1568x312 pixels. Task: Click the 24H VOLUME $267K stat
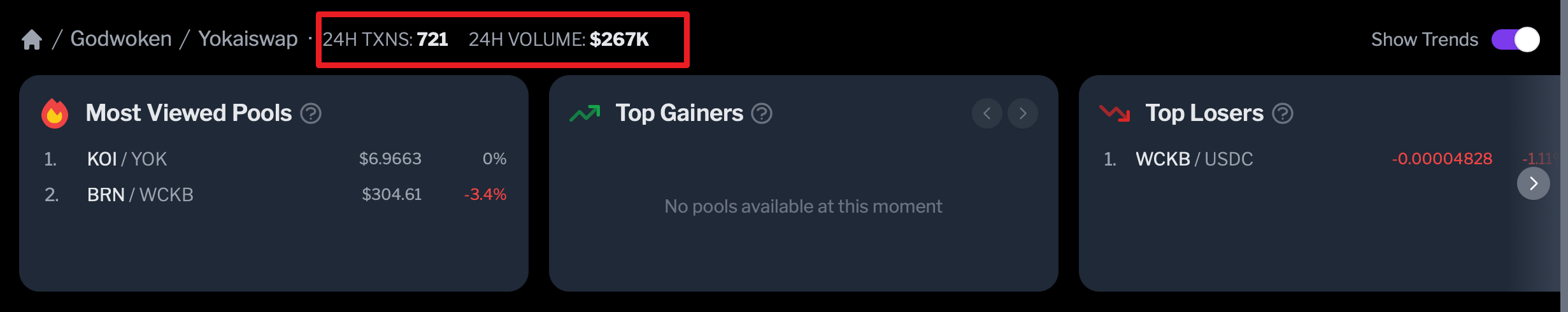pyautogui.click(x=559, y=39)
